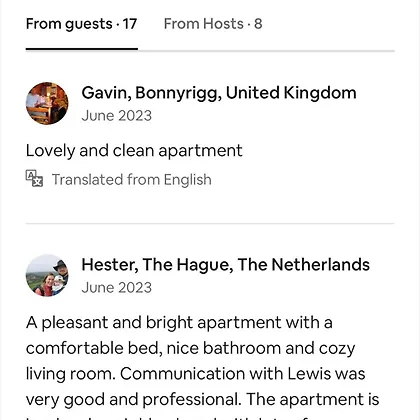The image size is (420, 420).
Task: Click the guest review count 17
Action: click(130, 24)
